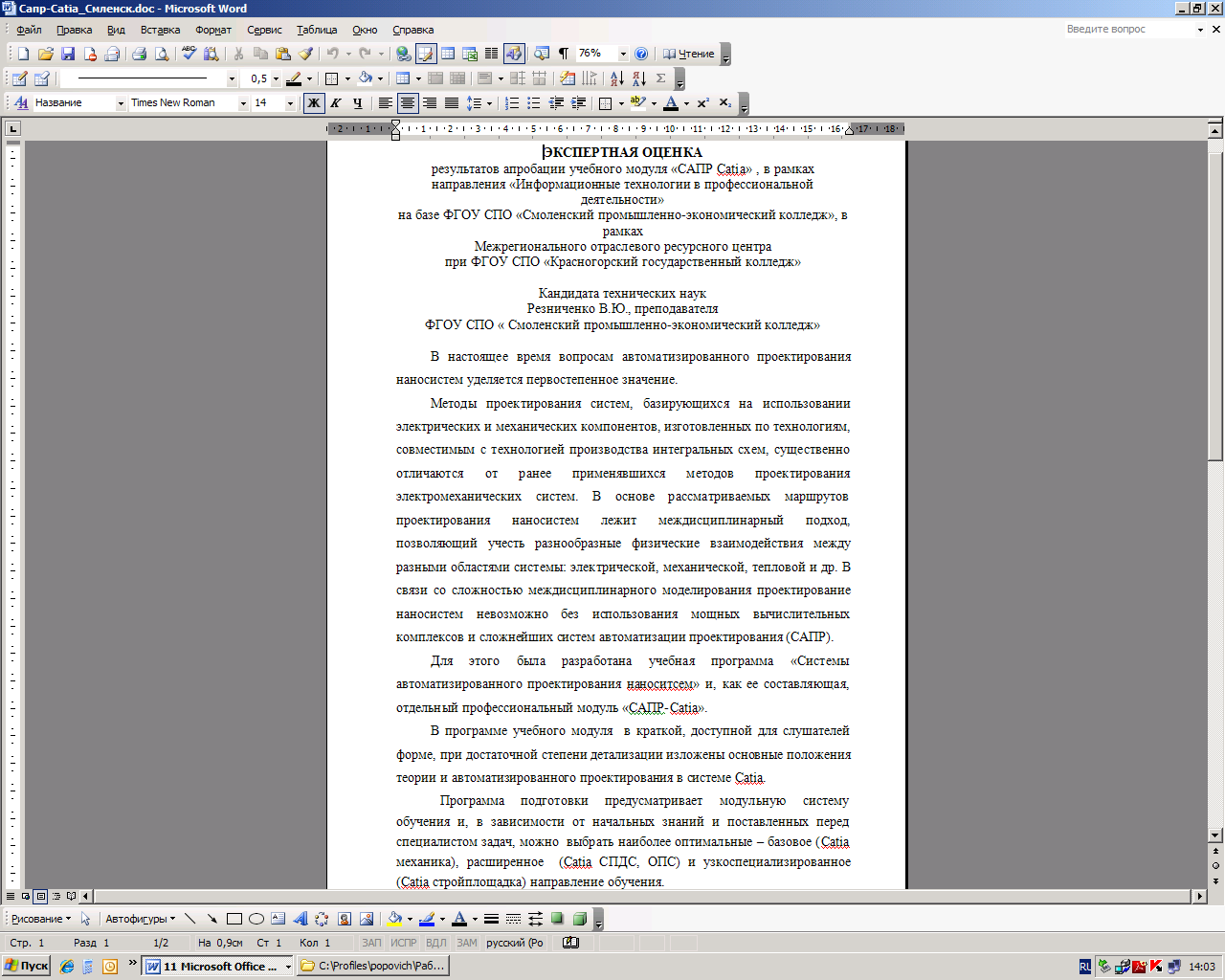Click the Save document icon
The height and width of the screenshot is (980, 1225).
click(x=68, y=55)
